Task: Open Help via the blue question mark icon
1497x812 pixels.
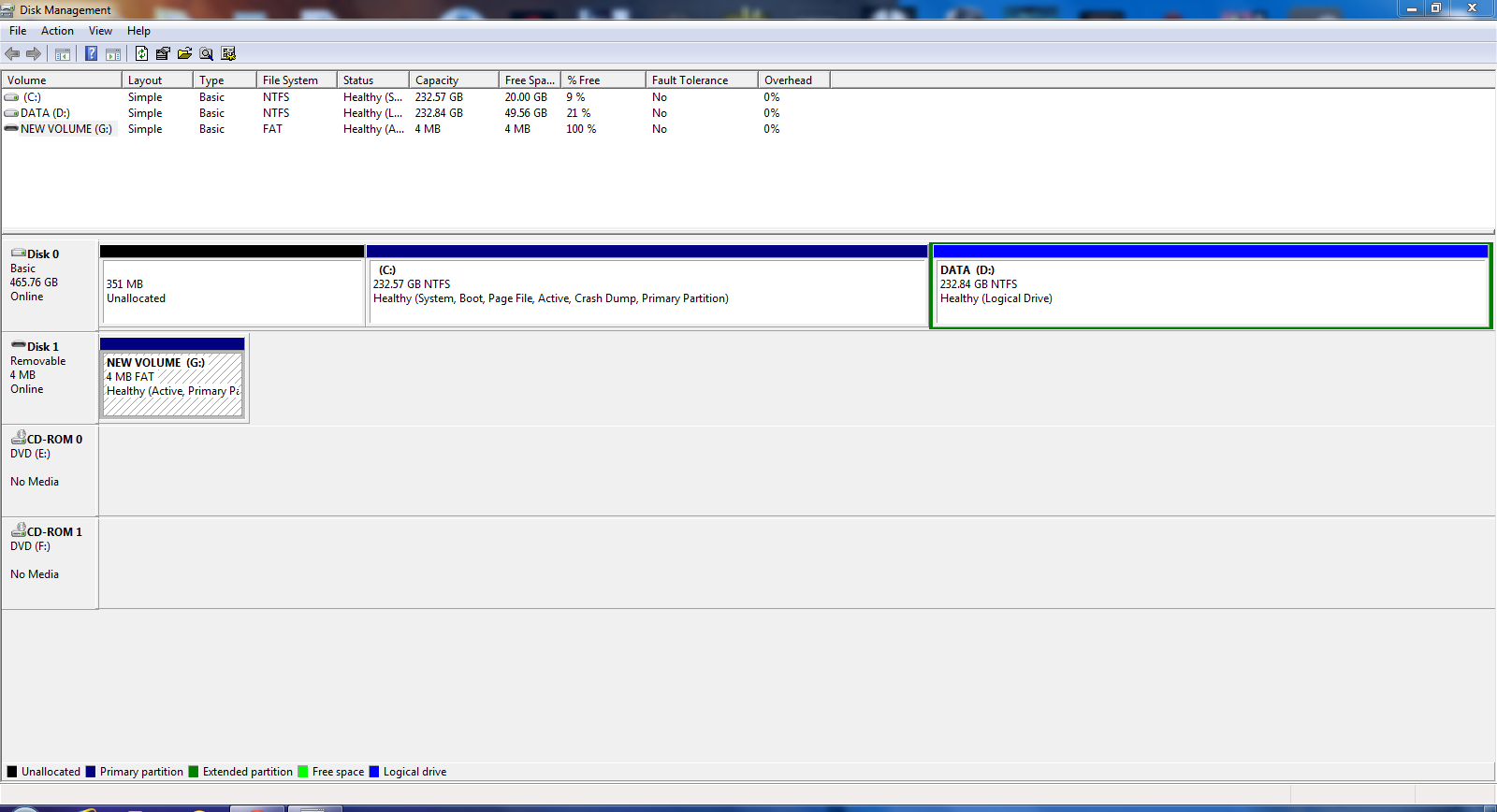Action: click(x=91, y=54)
